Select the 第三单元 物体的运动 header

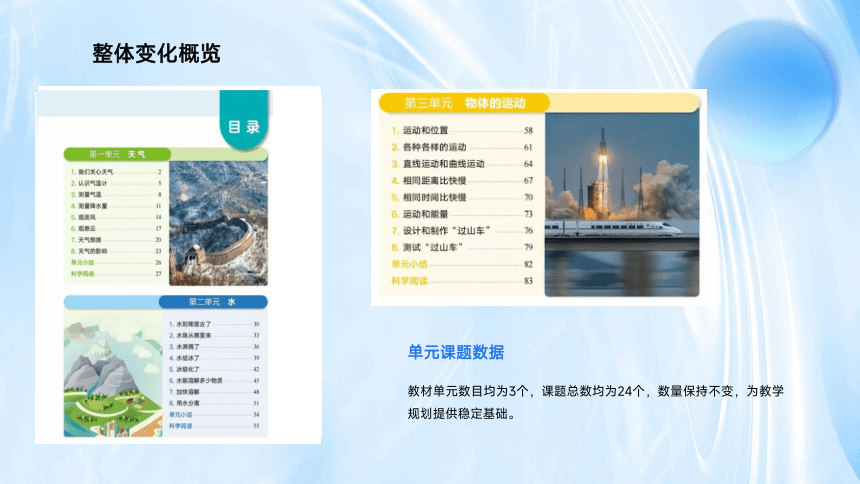pyautogui.click(x=465, y=103)
